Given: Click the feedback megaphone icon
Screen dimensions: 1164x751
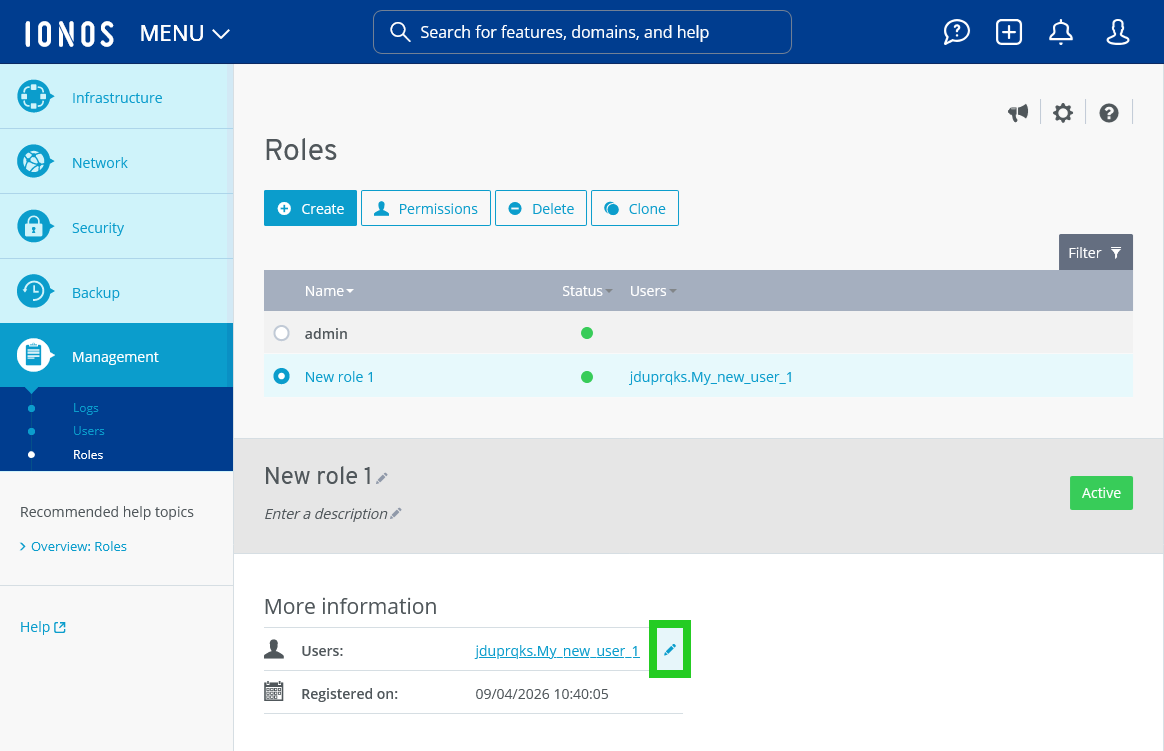Looking at the screenshot, I should (x=1018, y=112).
